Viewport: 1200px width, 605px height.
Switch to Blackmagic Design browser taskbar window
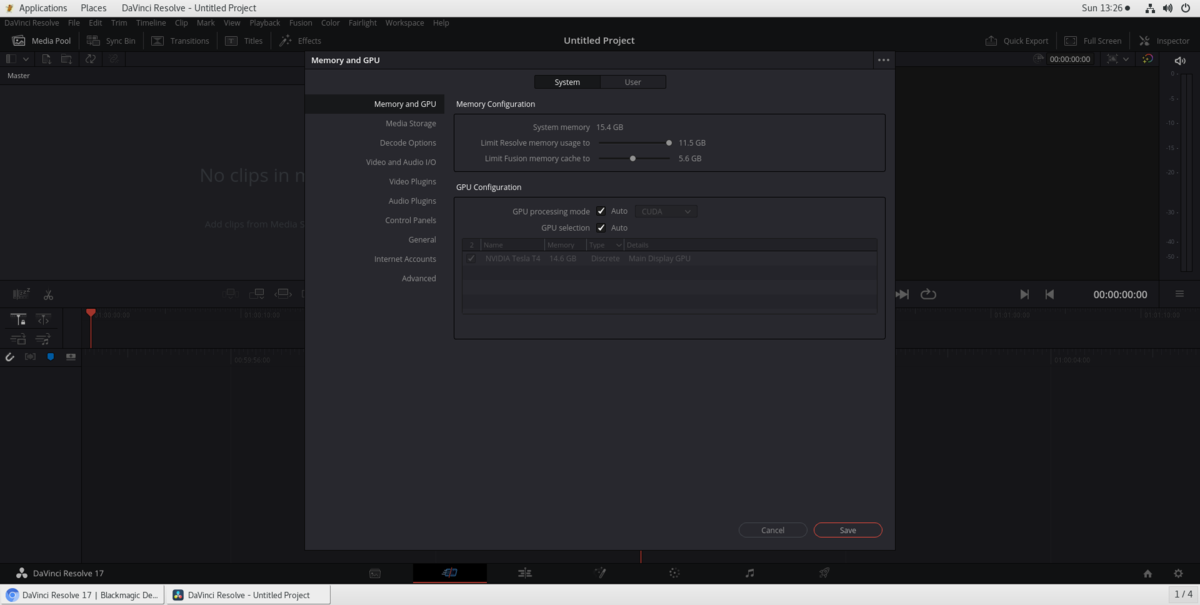(82, 595)
